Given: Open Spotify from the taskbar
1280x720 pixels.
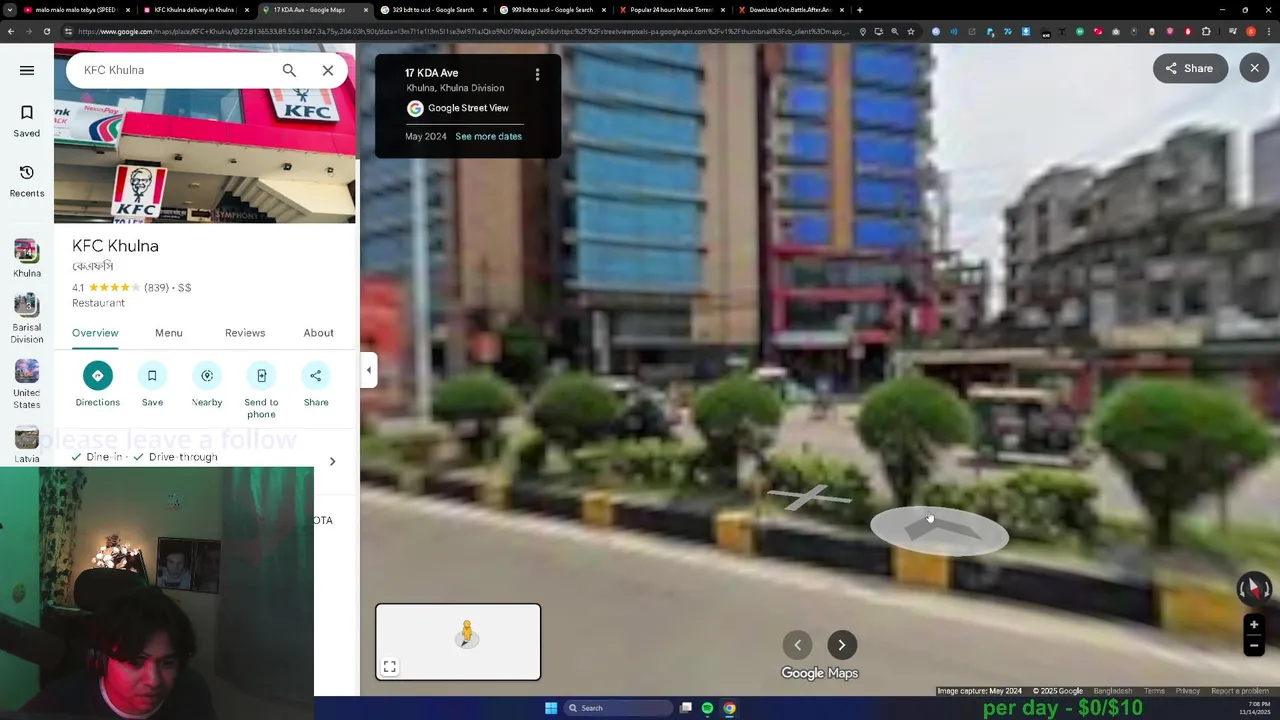Looking at the screenshot, I should [x=707, y=708].
